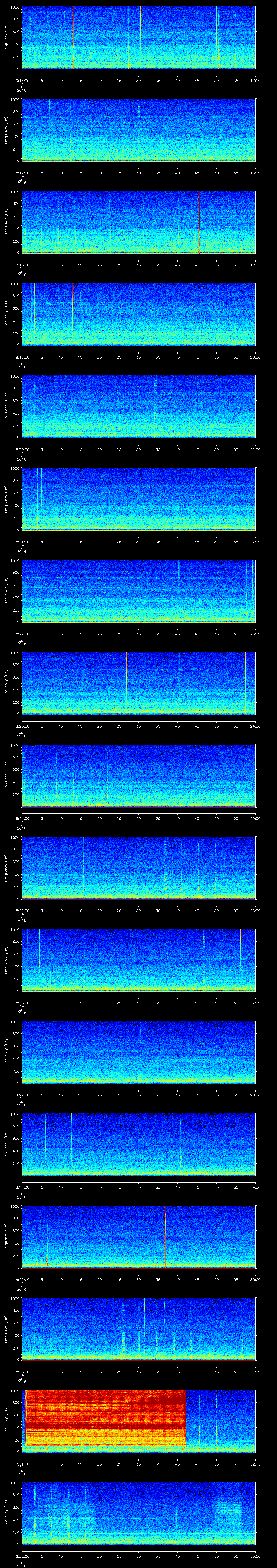The image size is (277, 1568).
Task: Click the "8:31:00" start time label
Action: [x=22, y=1464]
